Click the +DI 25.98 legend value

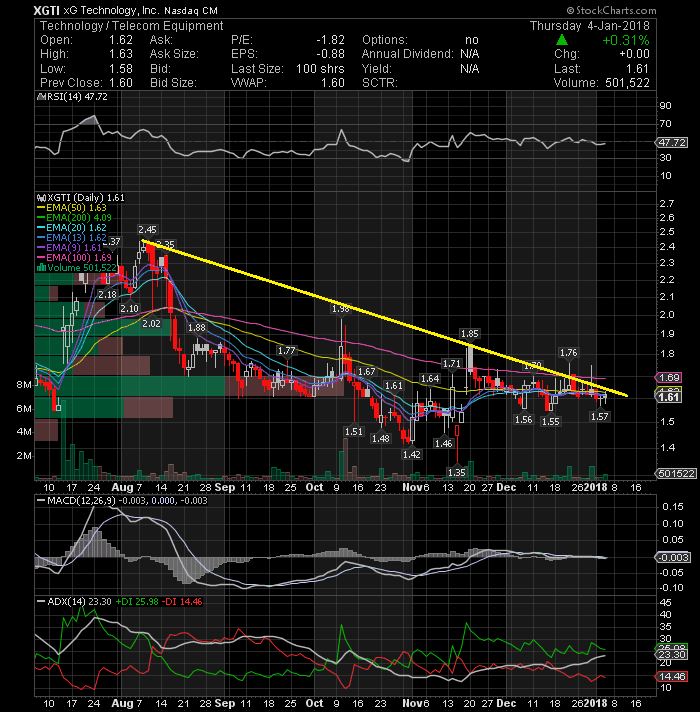click(137, 602)
